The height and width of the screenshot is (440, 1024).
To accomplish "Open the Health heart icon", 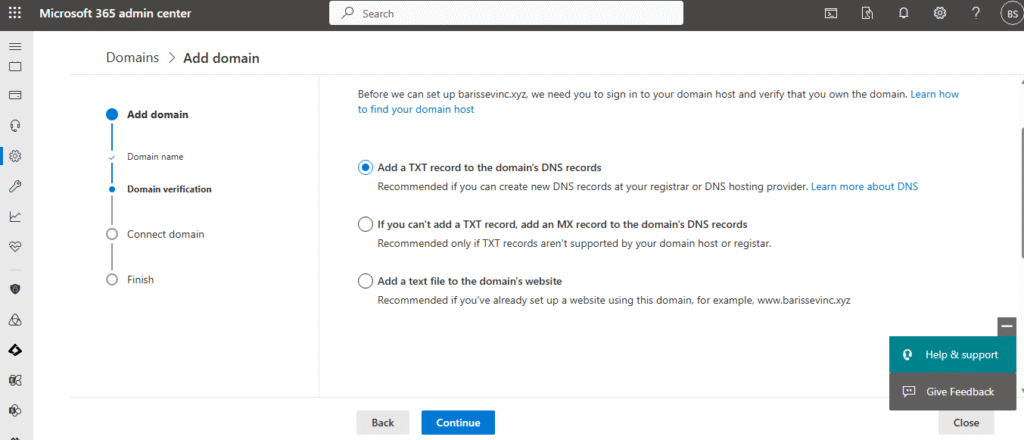I will (x=15, y=247).
